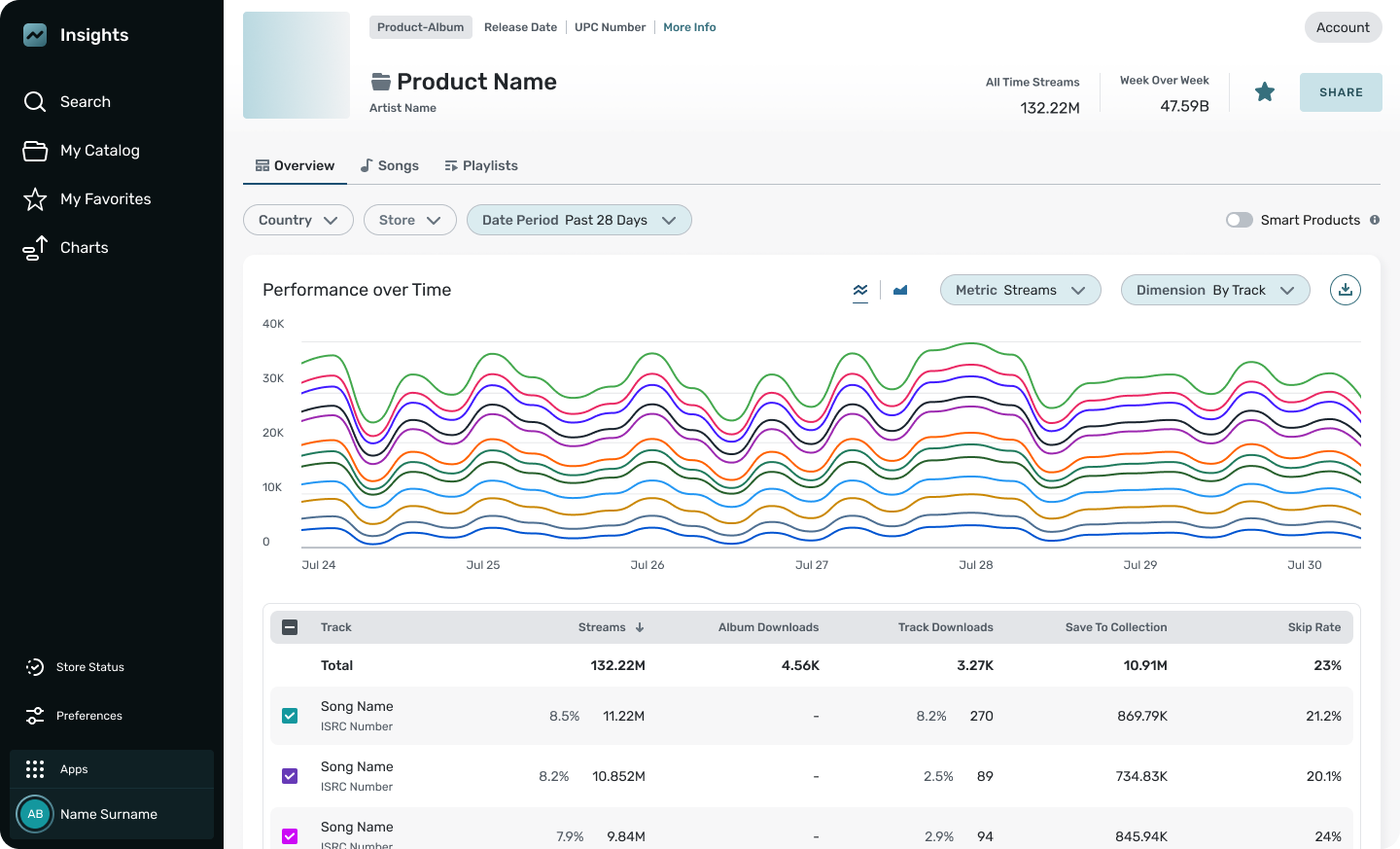Image resolution: width=1400 pixels, height=849 pixels.
Task: Click the Share button
Action: [1341, 92]
